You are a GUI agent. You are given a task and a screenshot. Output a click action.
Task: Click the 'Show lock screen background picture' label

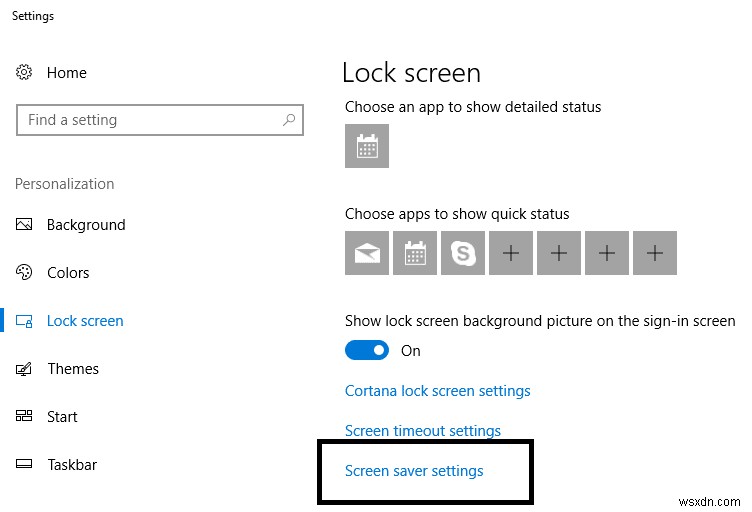[540, 321]
